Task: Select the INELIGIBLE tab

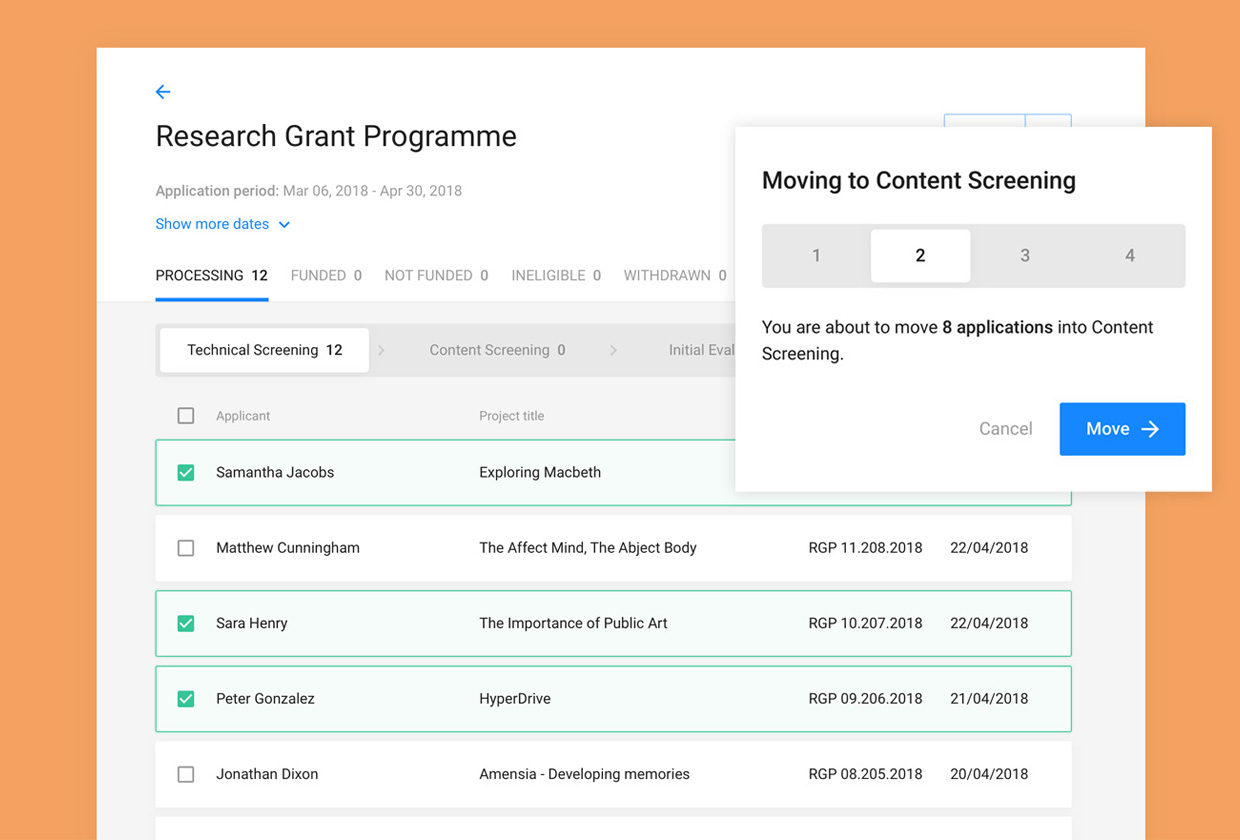Action: pos(556,275)
